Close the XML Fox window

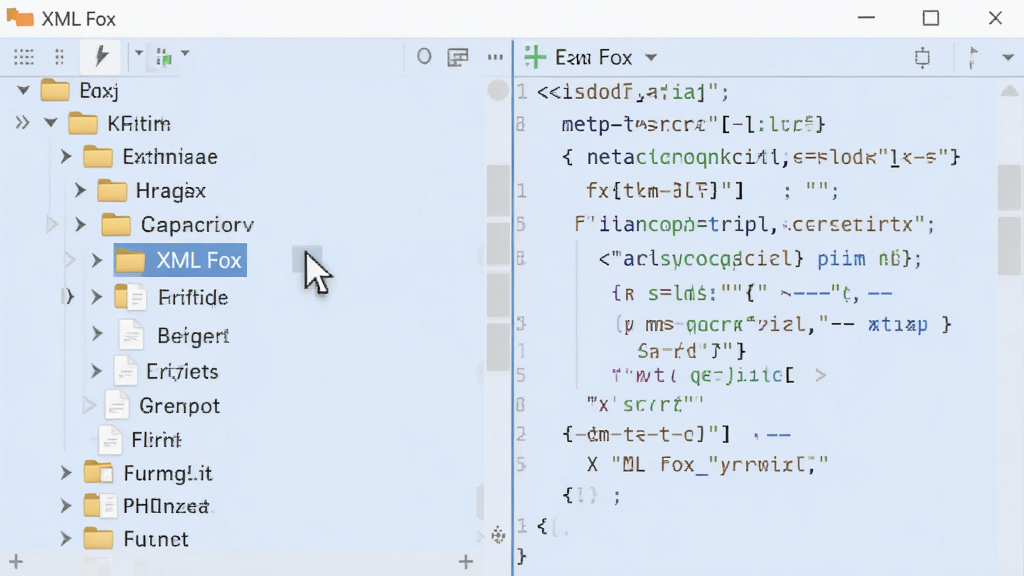[995, 18]
